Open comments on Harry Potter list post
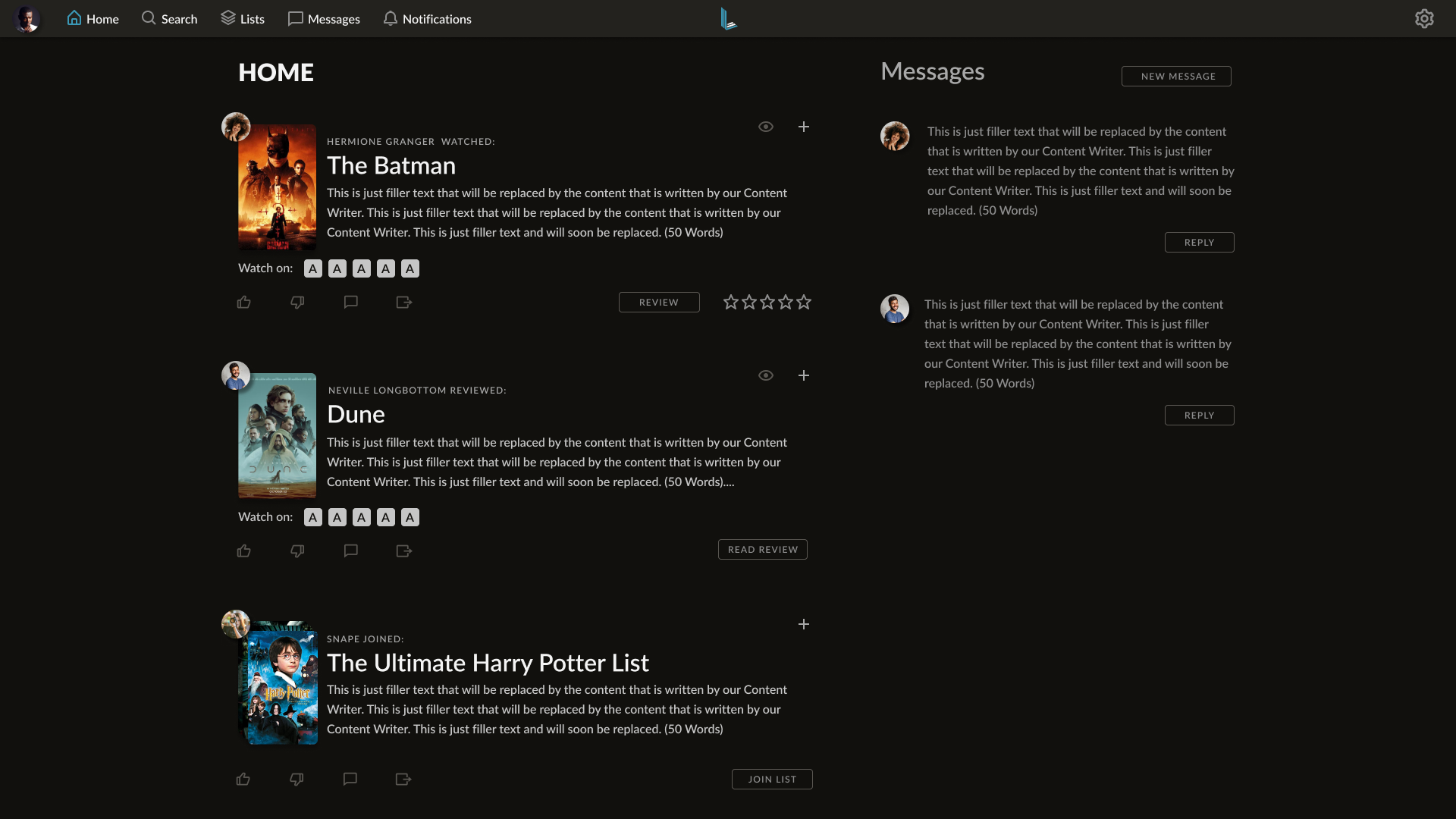The width and height of the screenshot is (1456, 819). point(350,779)
